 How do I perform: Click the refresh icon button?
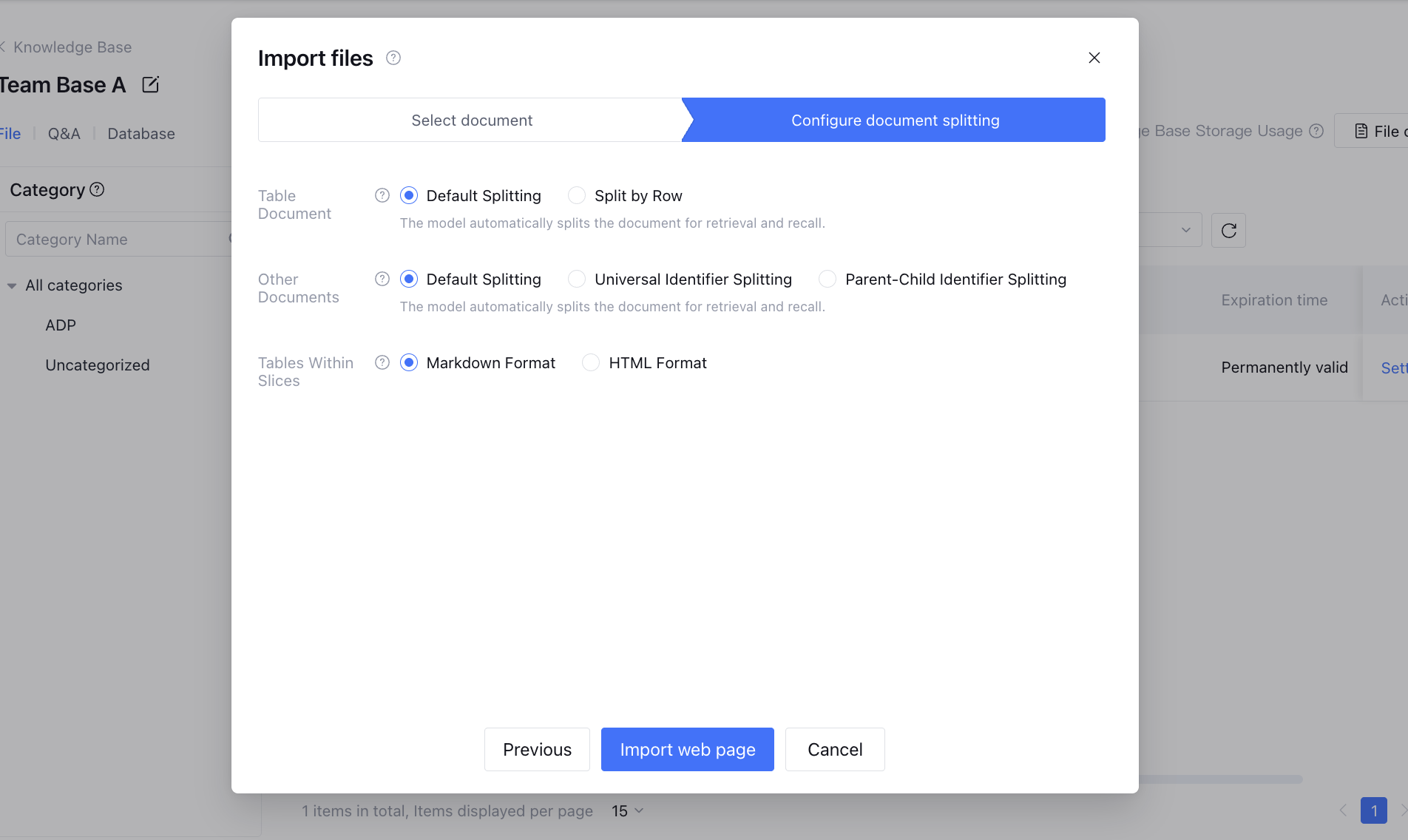(x=1228, y=231)
